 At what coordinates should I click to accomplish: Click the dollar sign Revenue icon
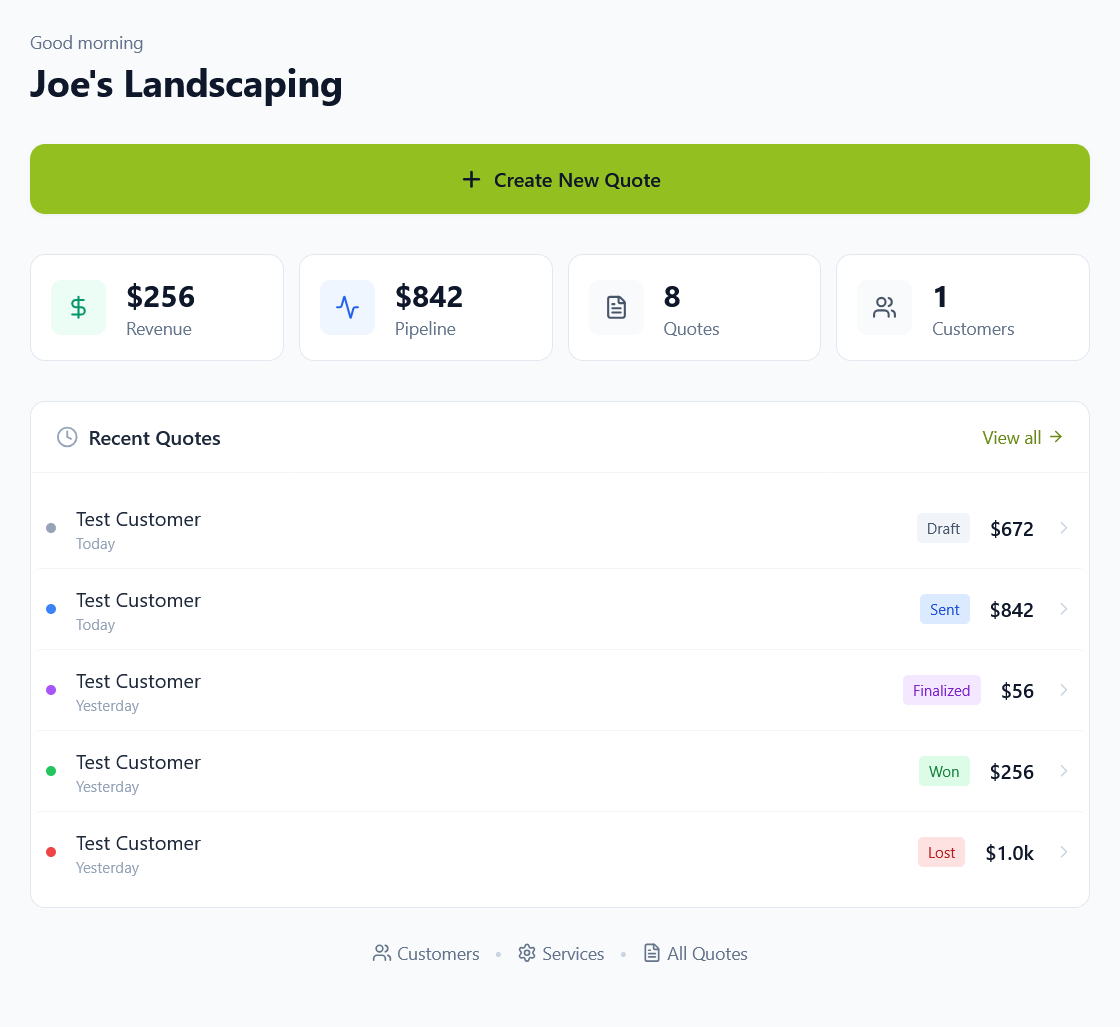[x=78, y=308]
